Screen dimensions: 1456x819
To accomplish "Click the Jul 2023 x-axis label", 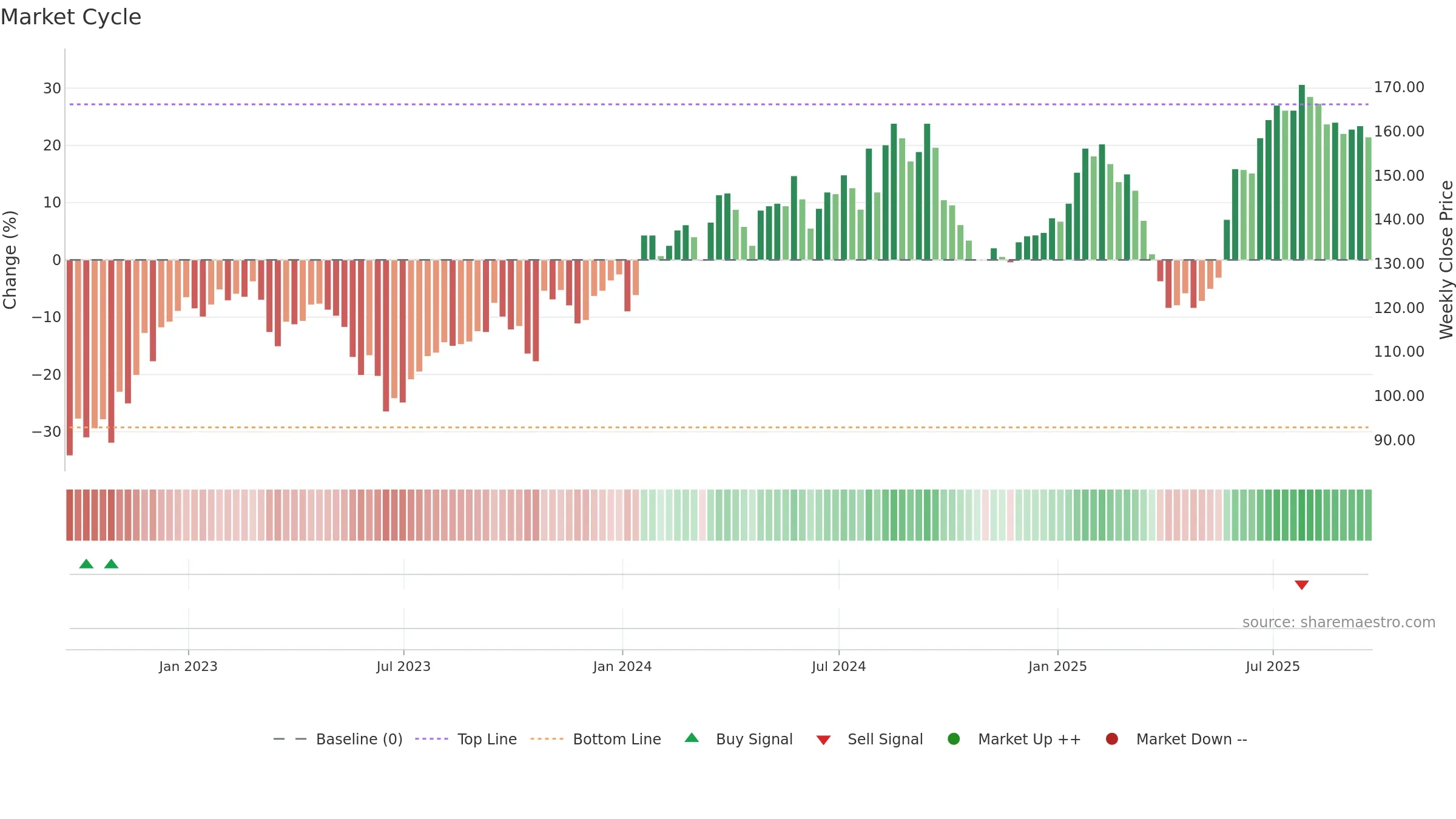I will click(403, 666).
